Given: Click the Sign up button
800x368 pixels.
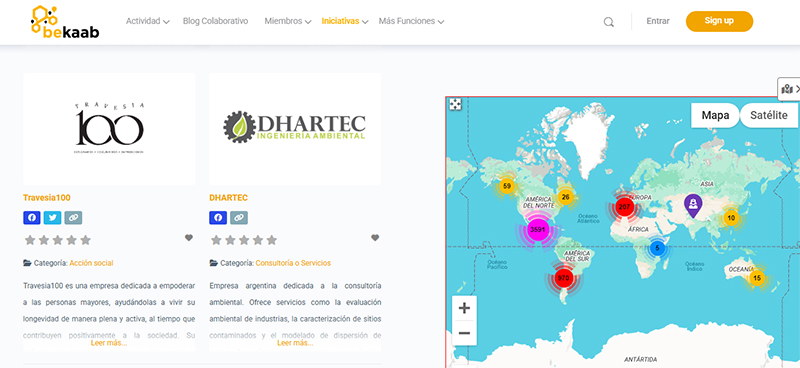Looking at the screenshot, I should (x=719, y=21).
